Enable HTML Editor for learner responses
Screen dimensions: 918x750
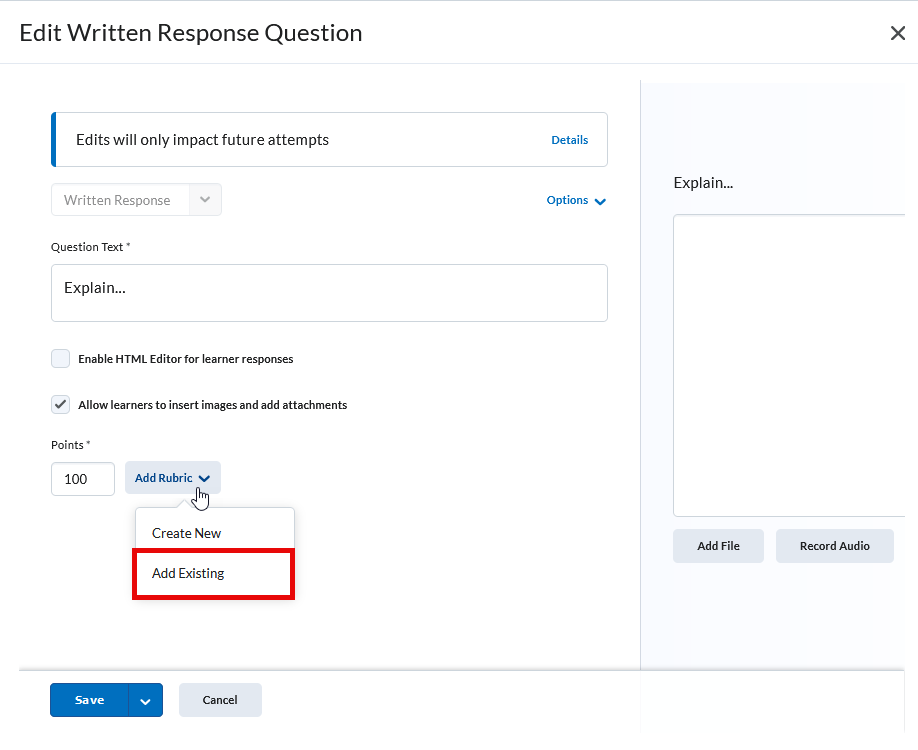(61, 359)
